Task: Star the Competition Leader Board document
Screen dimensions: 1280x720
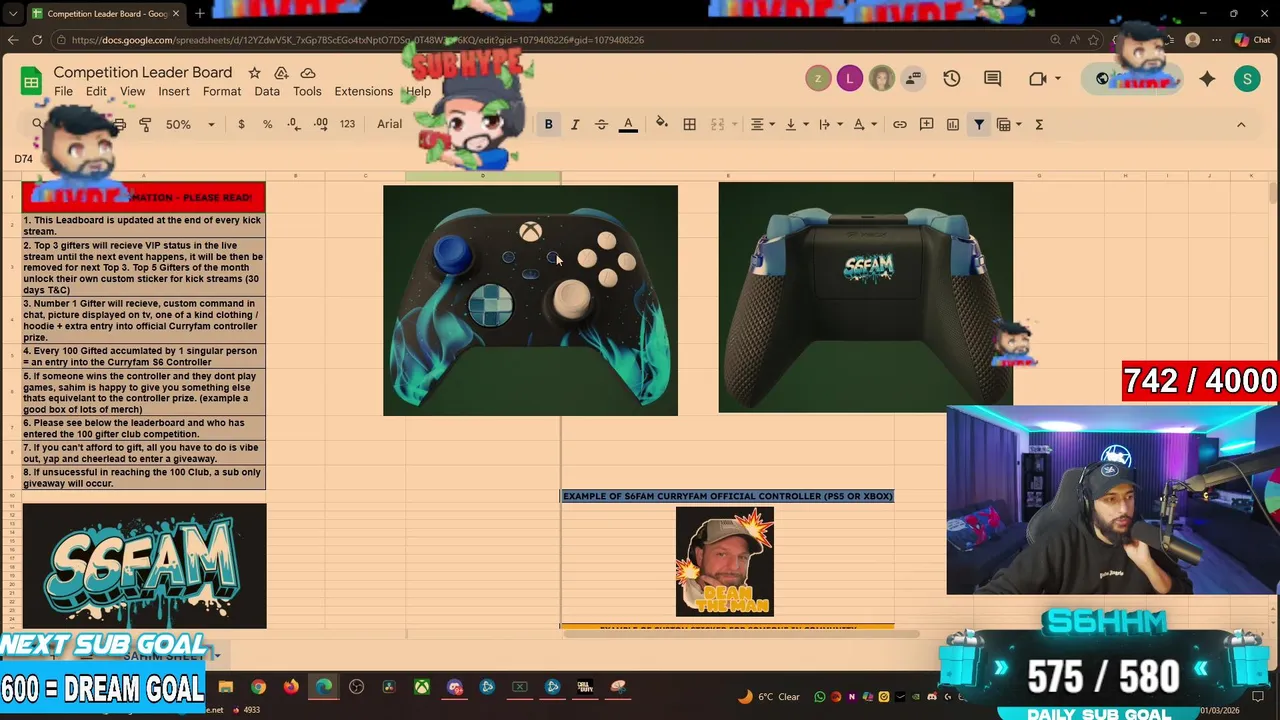Action: coord(254,73)
